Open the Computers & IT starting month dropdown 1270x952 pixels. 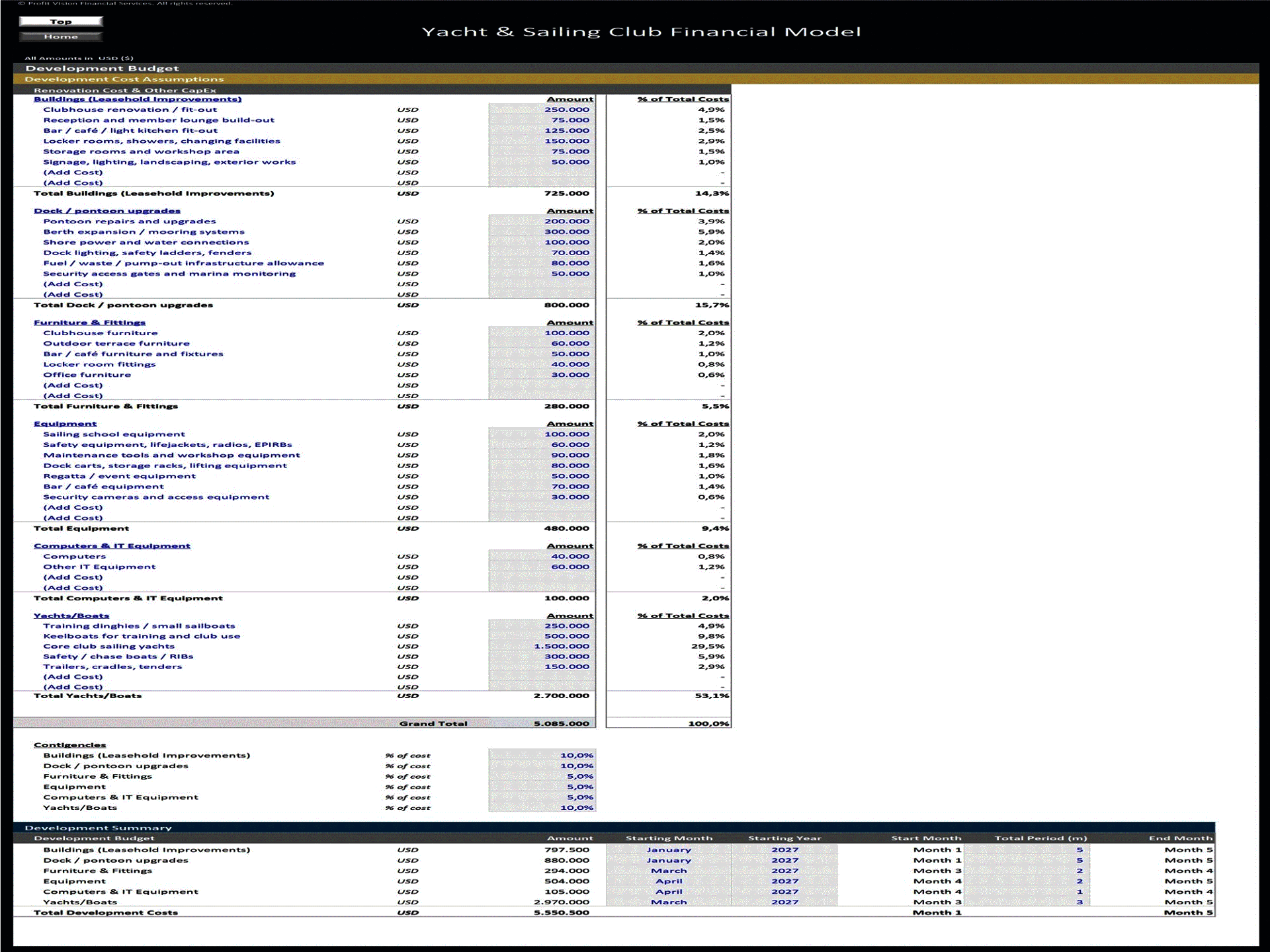pyautogui.click(x=669, y=892)
